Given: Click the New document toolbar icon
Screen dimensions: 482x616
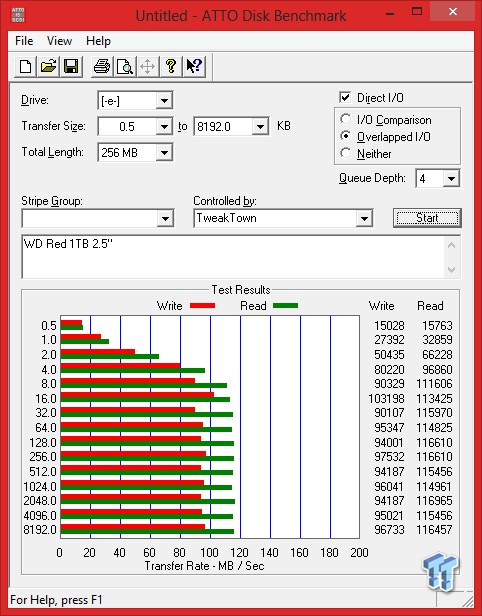Looking at the screenshot, I should coord(26,66).
